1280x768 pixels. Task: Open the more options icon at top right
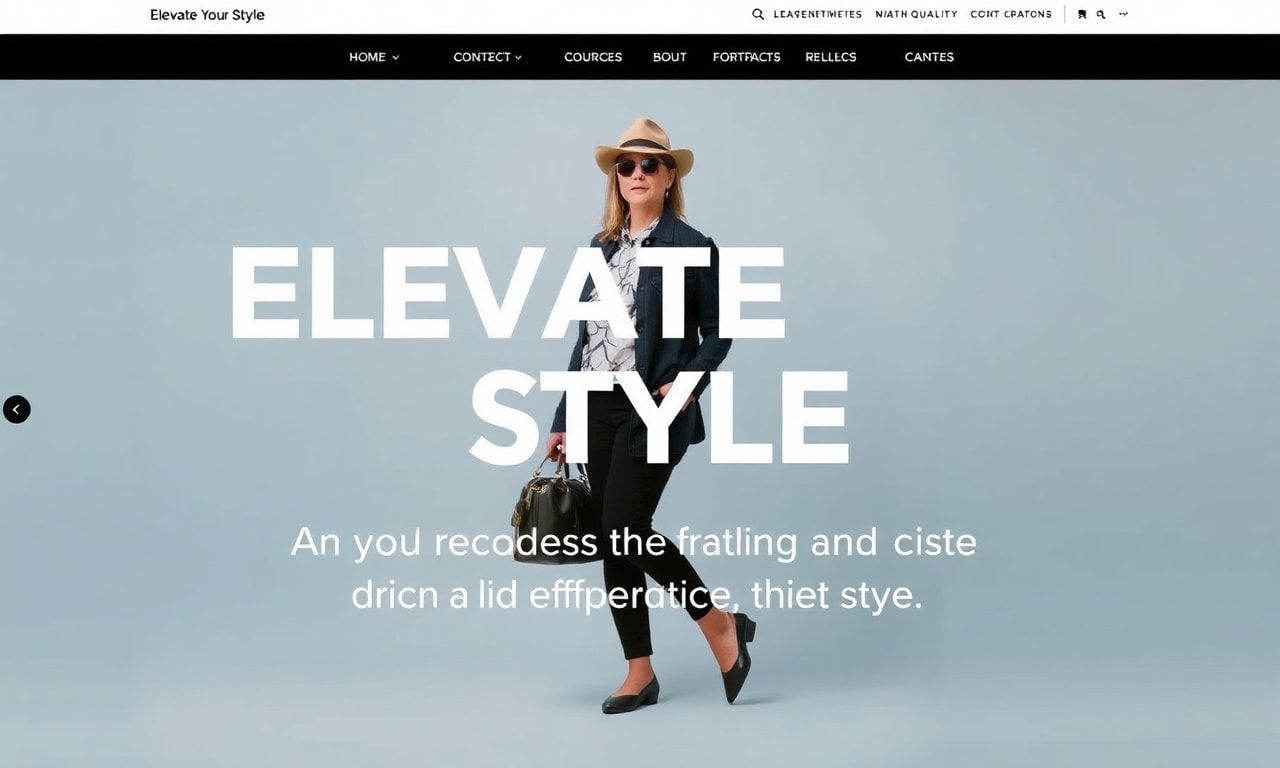click(x=1123, y=14)
